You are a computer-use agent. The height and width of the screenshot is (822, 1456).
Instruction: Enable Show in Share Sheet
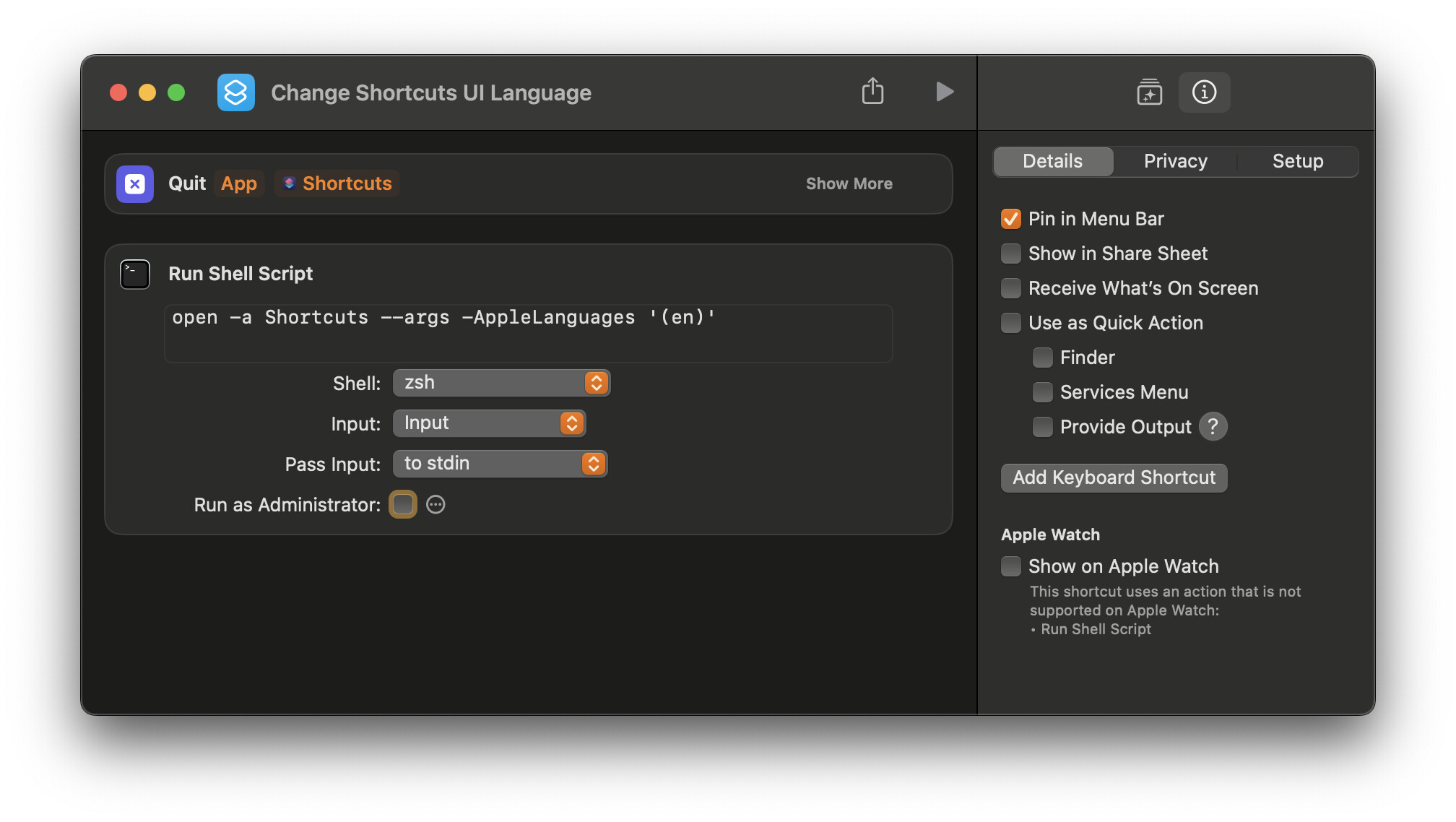[x=1011, y=254]
